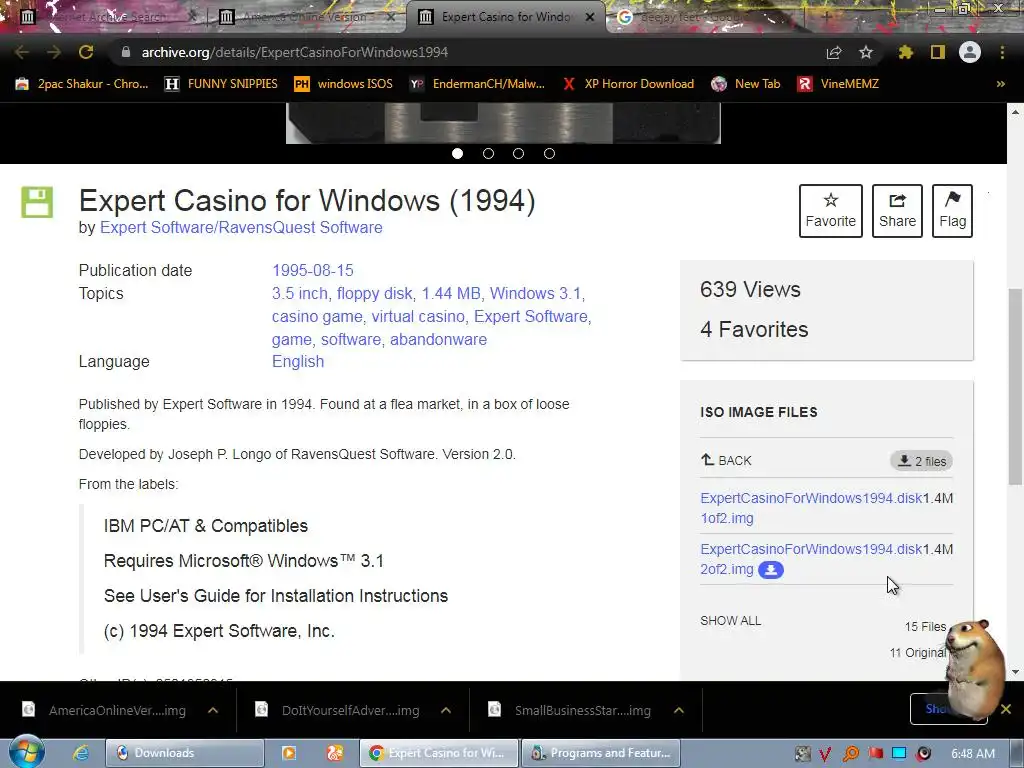Open the Chrome three-dot menu
Screen dimensions: 1024x768
(1002, 52)
